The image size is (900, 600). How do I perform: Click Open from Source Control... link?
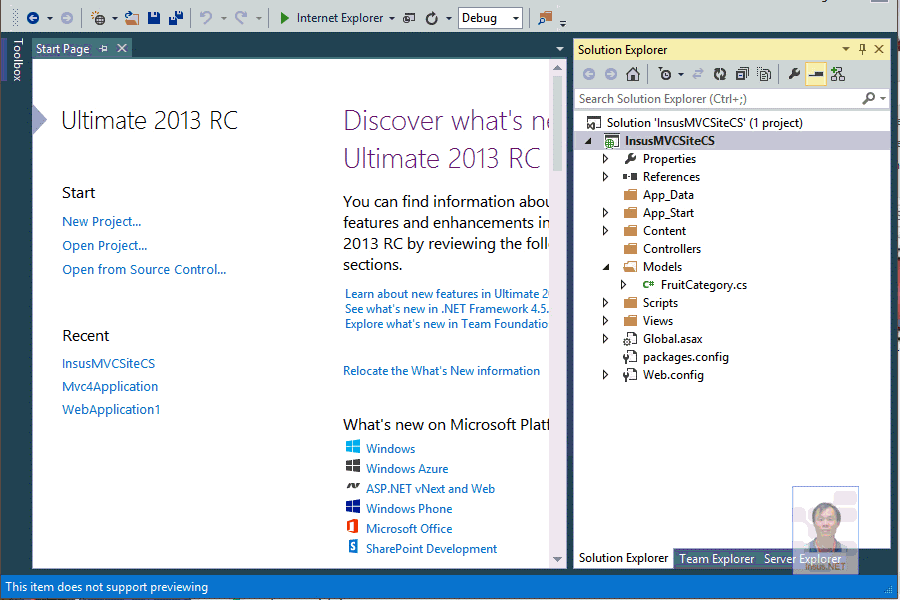[144, 270]
